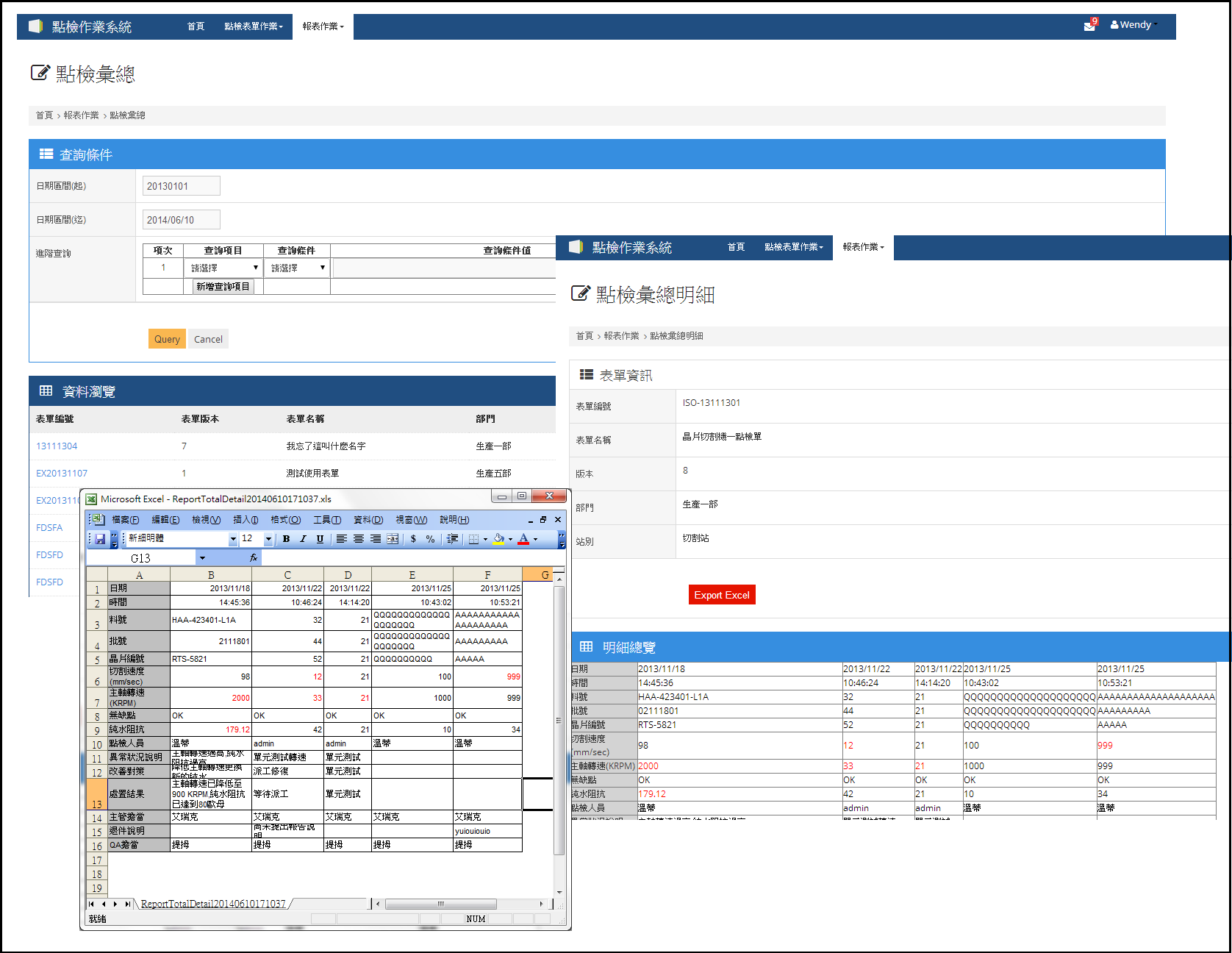
Task: Open the mail notification icon
Action: [x=1089, y=26]
